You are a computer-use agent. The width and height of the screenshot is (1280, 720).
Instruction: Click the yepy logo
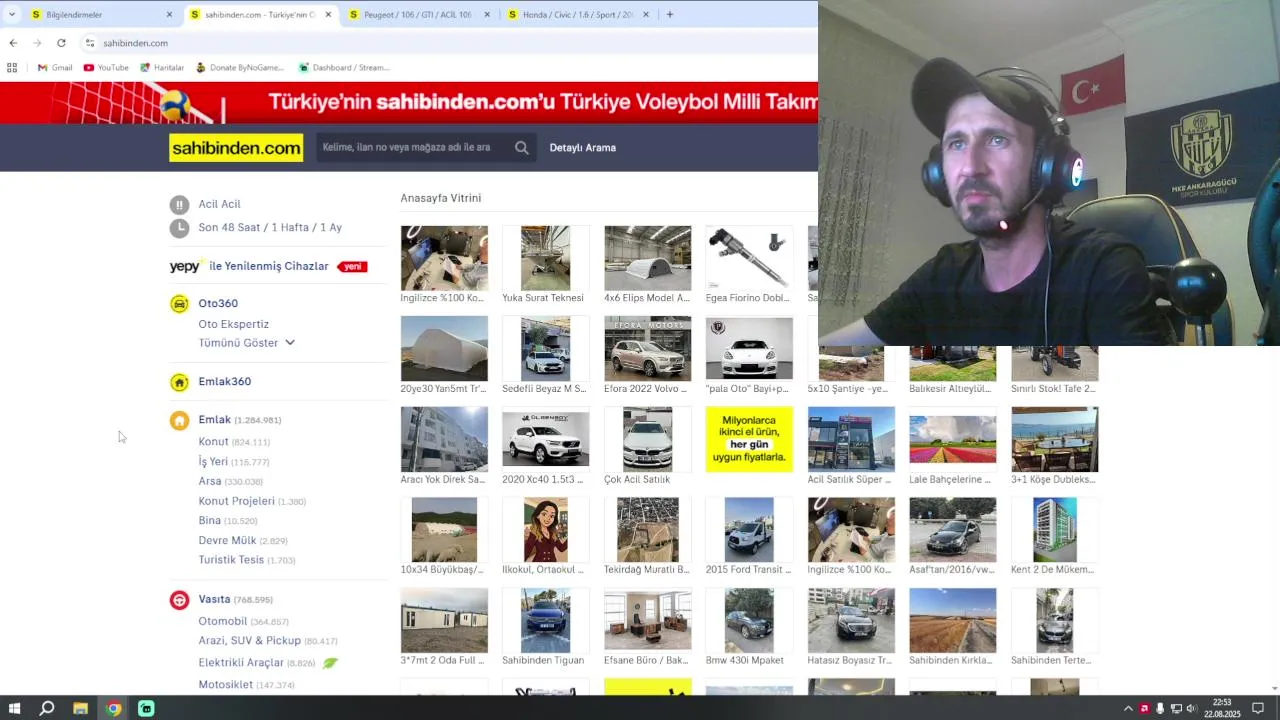[185, 267]
